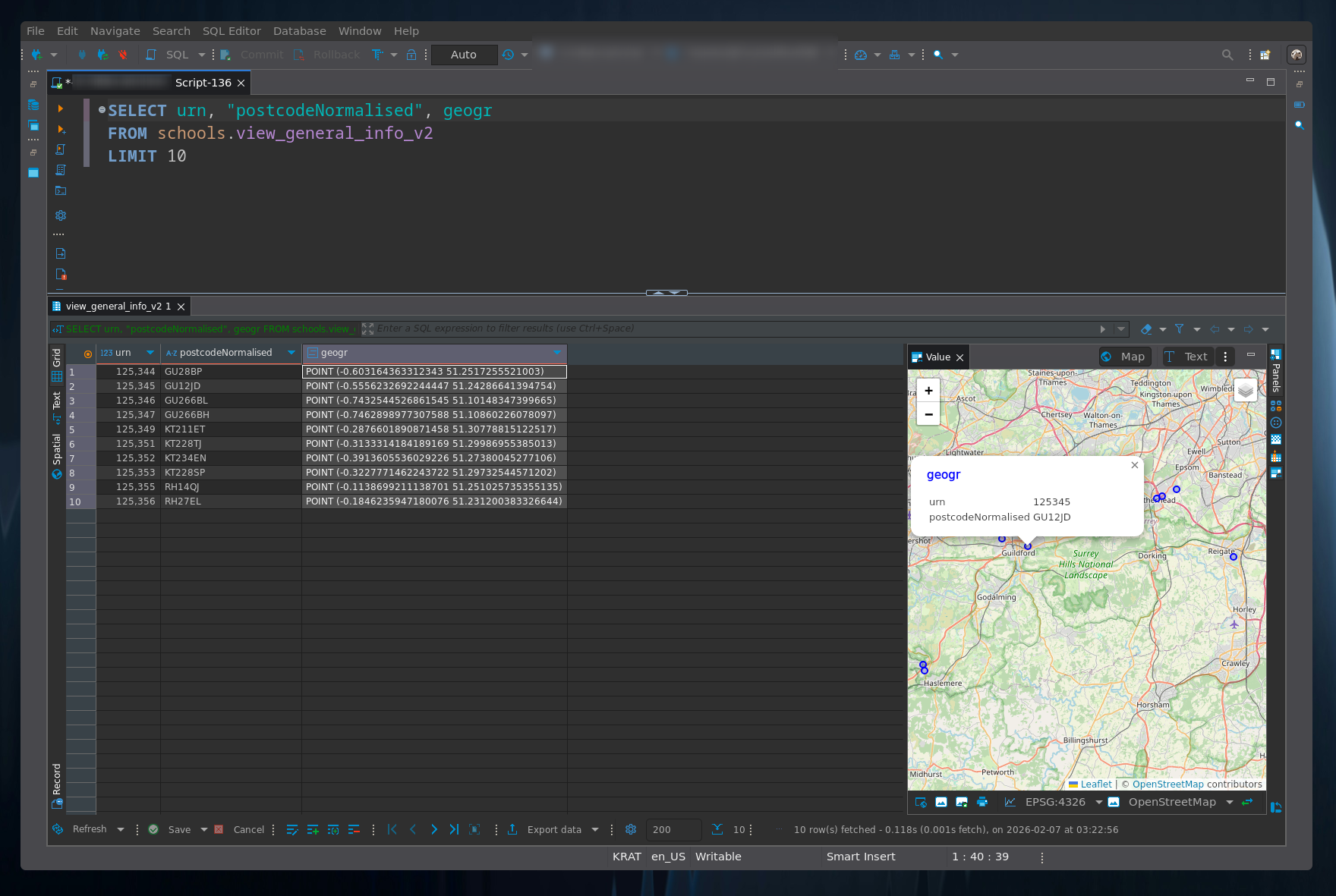This screenshot has height=896, width=1336.
Task: Expand the EPSG:4326 coordinate system dropdown
Action: (1098, 803)
